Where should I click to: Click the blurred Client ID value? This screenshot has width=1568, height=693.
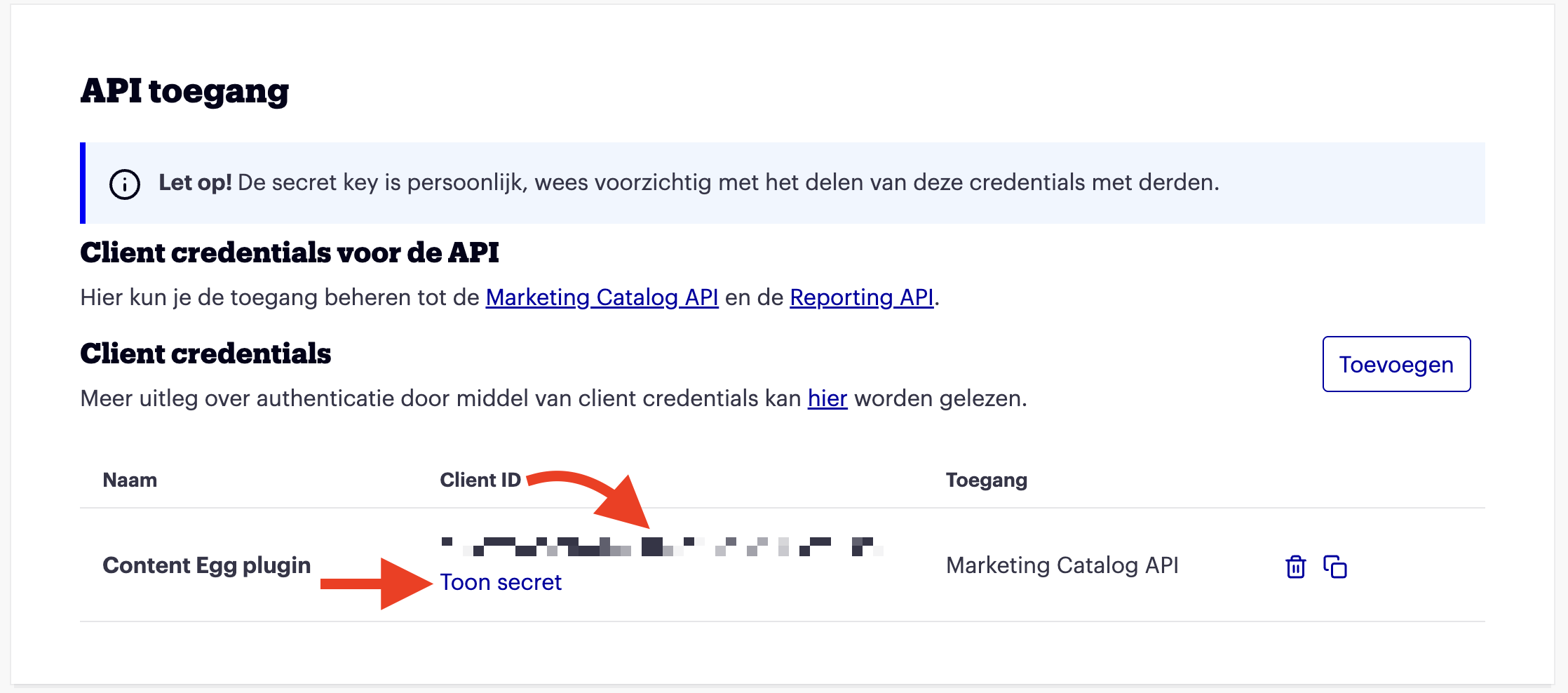coord(661,546)
